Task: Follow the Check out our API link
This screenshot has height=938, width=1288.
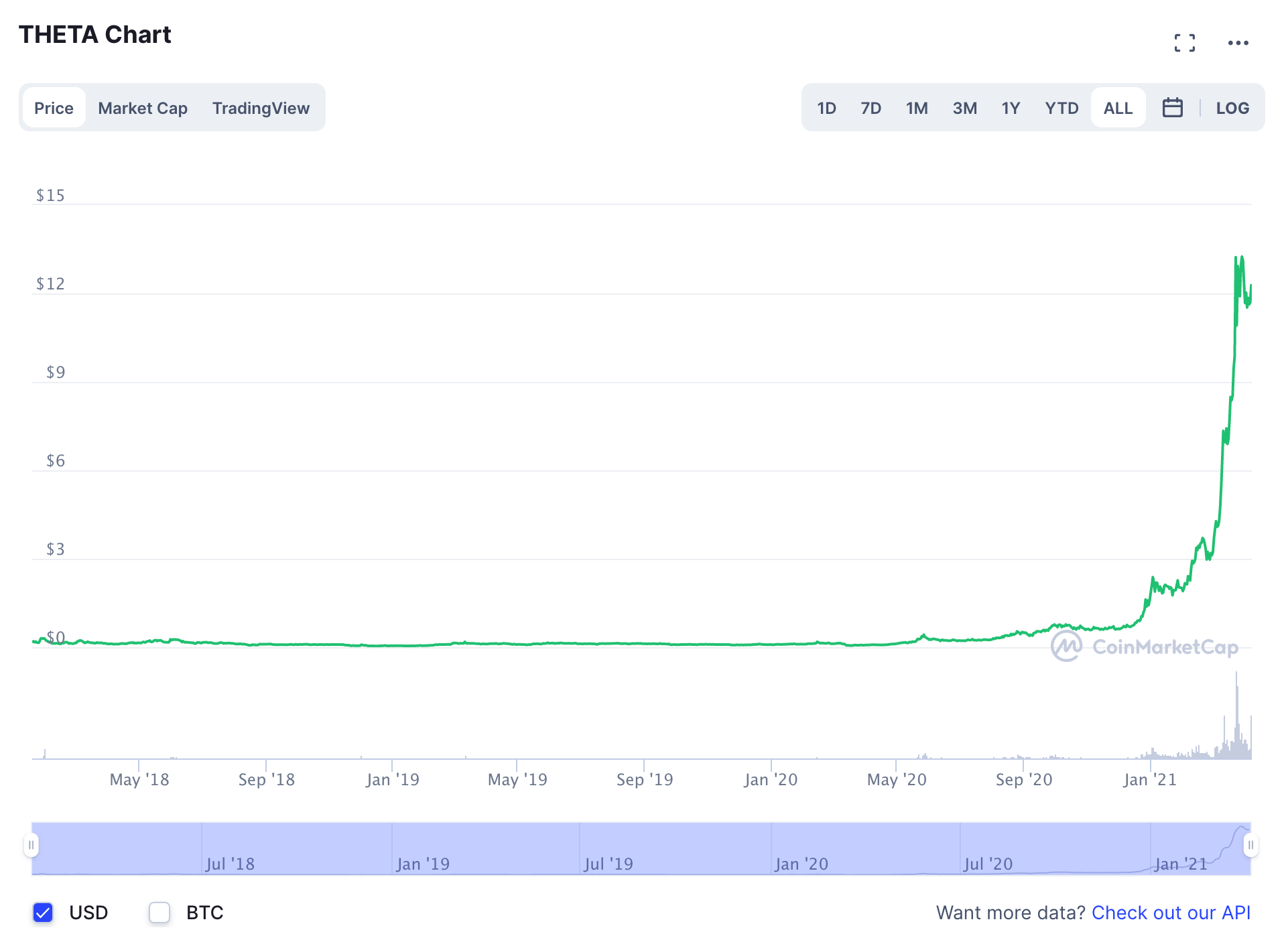Action: click(1171, 912)
